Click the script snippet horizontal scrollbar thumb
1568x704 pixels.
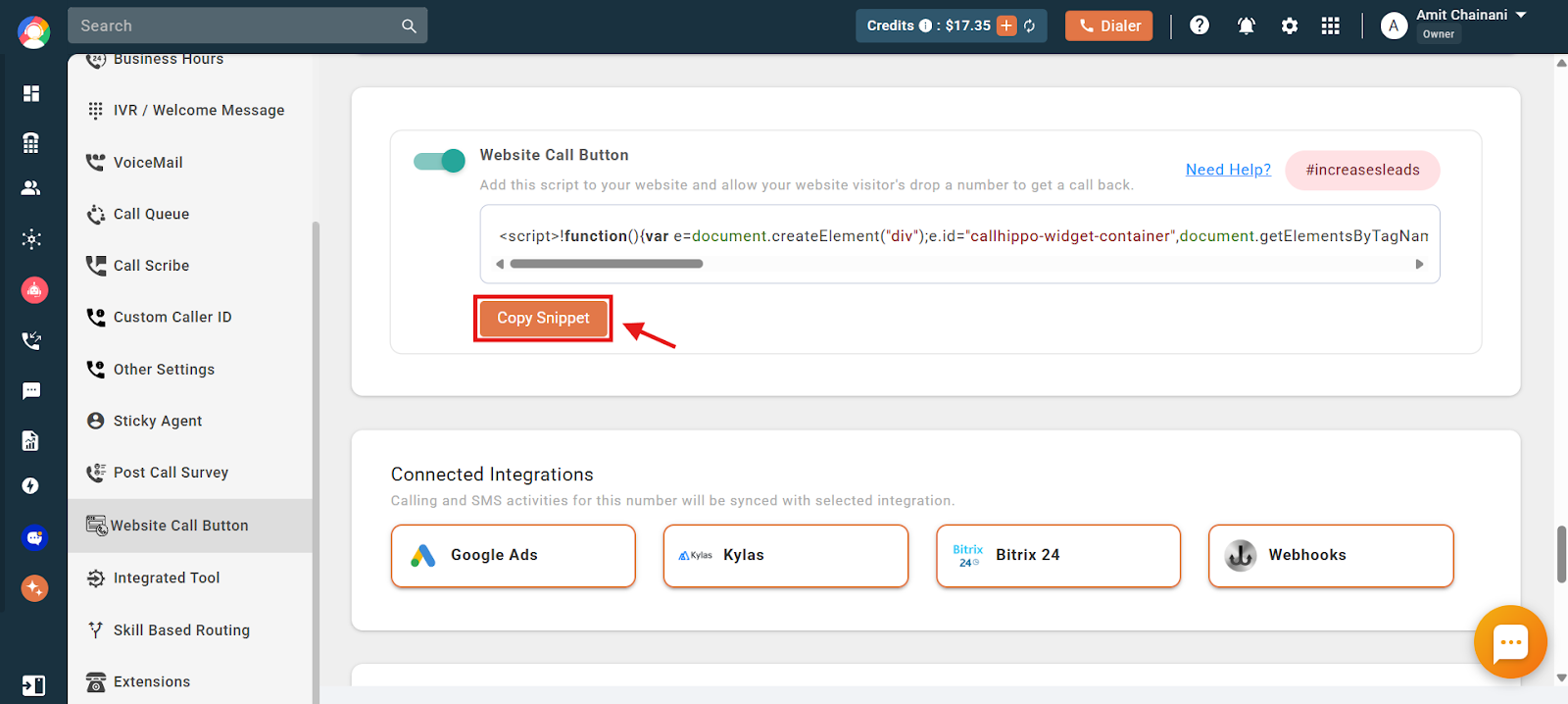coord(607,264)
